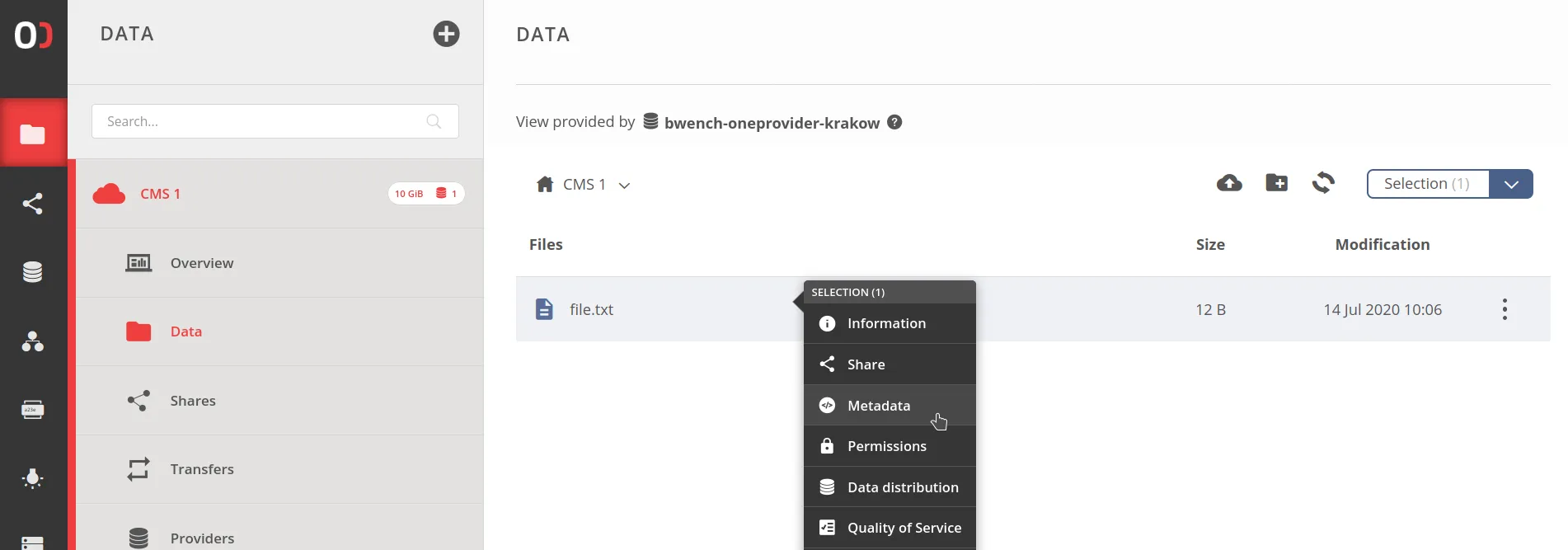Viewport: 1568px width, 550px height.
Task: Choose Metadata from the selection menu
Action: click(x=878, y=405)
